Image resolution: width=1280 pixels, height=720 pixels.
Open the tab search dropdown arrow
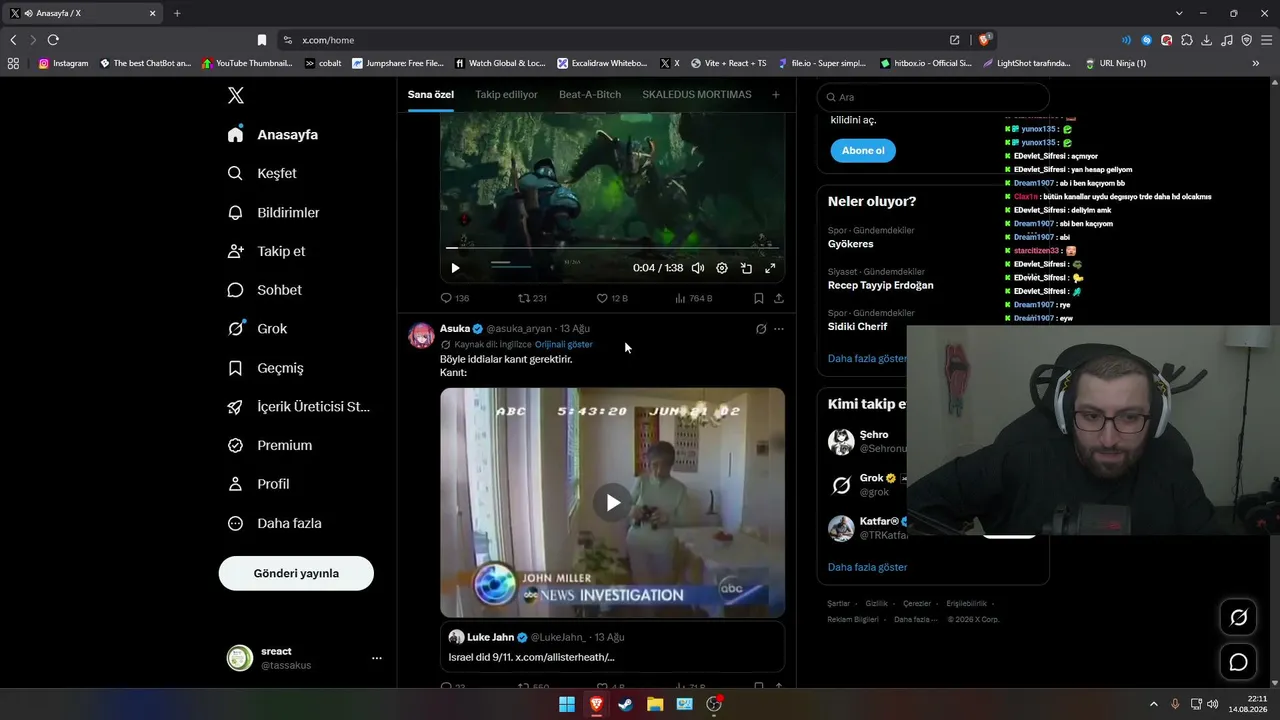[1179, 13]
